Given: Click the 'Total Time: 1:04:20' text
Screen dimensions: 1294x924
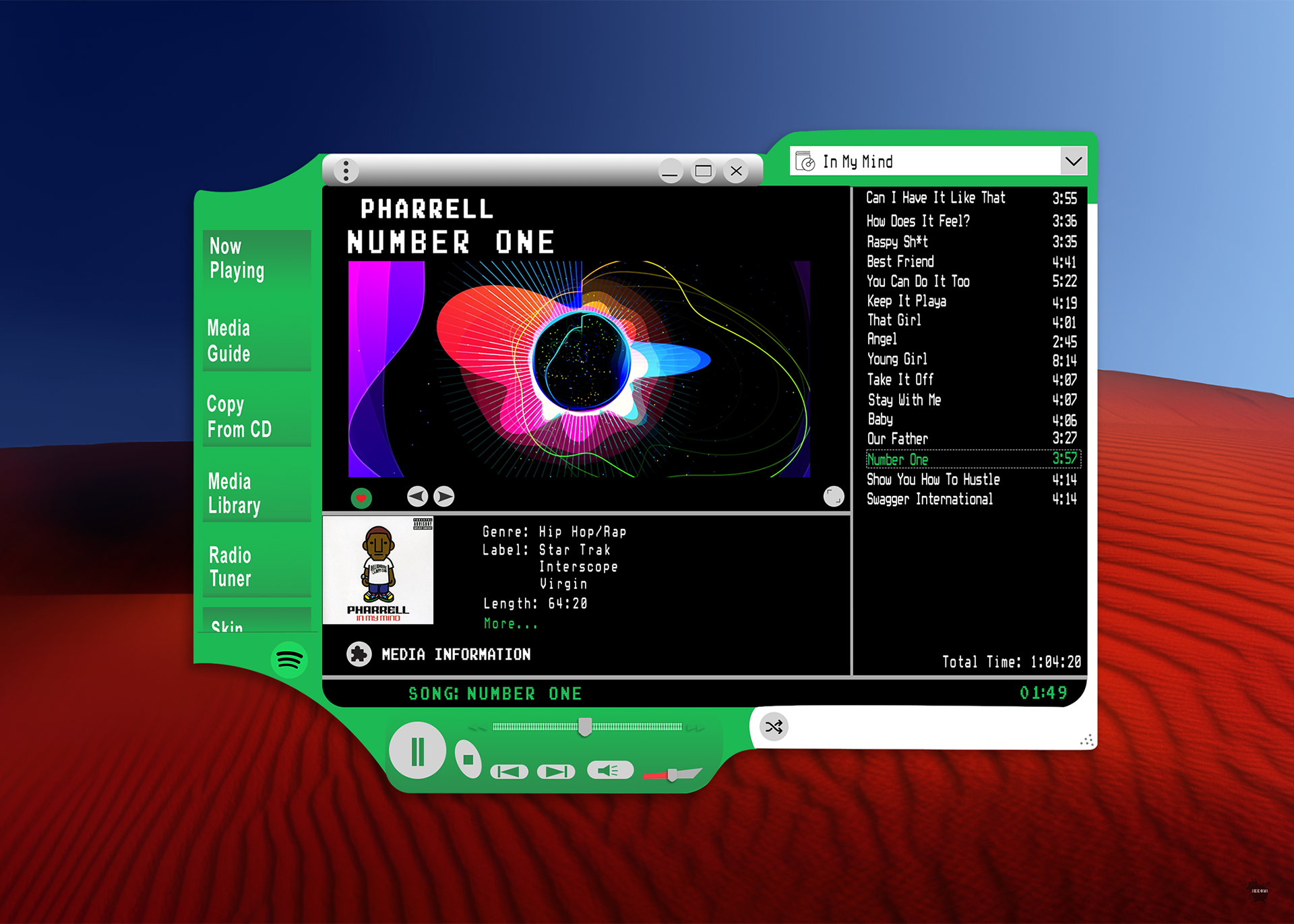Looking at the screenshot, I should [1011, 662].
